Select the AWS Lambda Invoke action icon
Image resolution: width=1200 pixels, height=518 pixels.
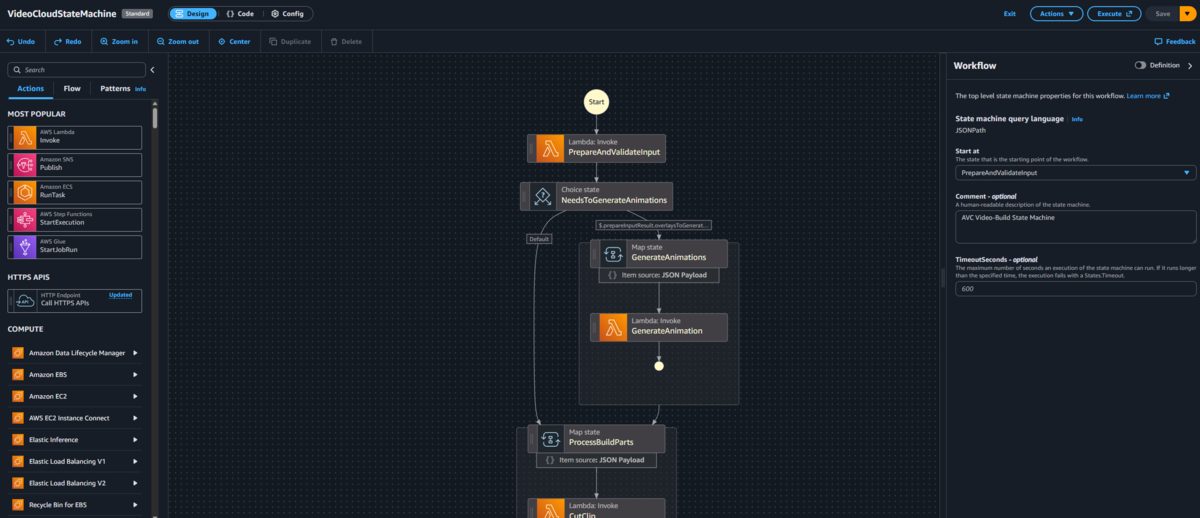(24, 136)
